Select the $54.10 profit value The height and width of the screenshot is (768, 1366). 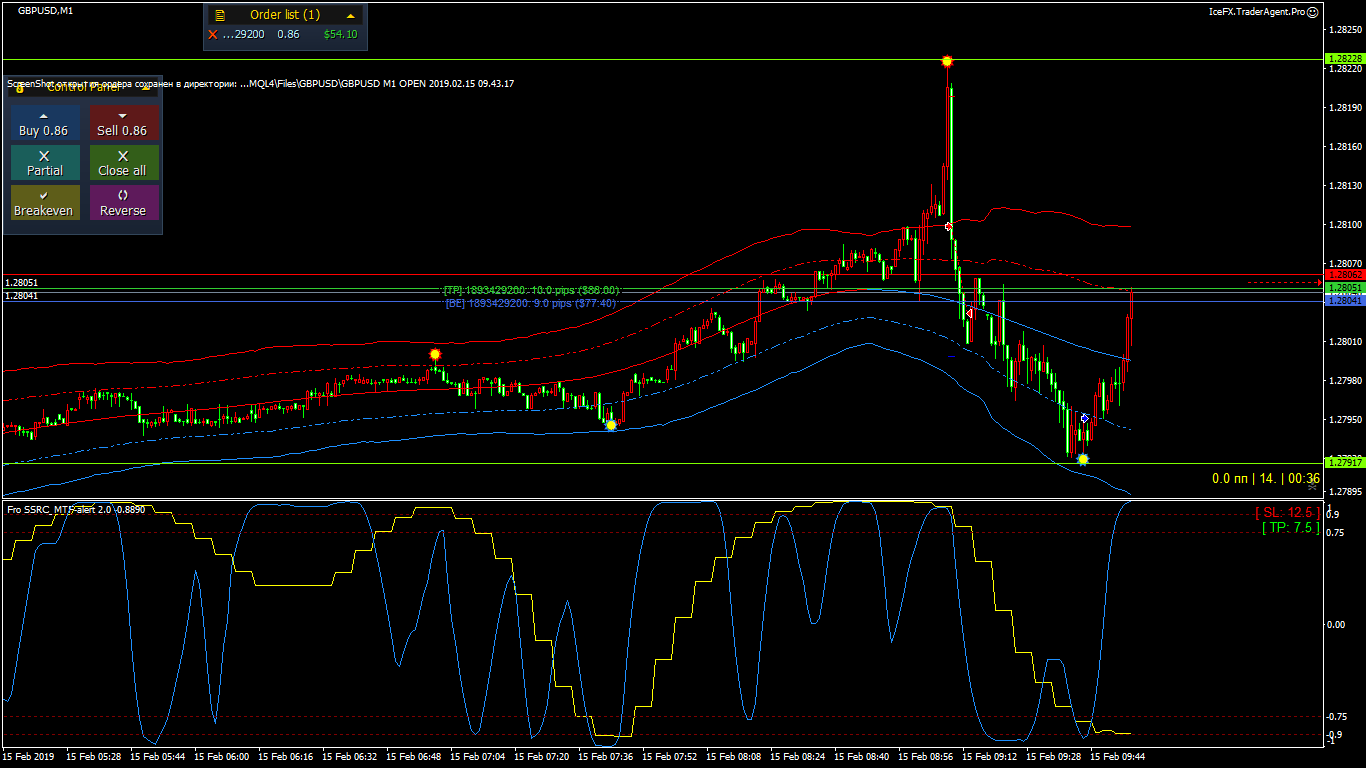coord(340,34)
